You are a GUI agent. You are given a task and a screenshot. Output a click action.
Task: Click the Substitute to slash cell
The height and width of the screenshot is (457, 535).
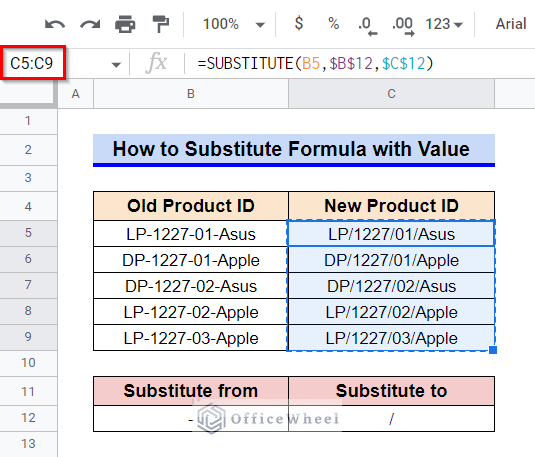tap(391, 418)
